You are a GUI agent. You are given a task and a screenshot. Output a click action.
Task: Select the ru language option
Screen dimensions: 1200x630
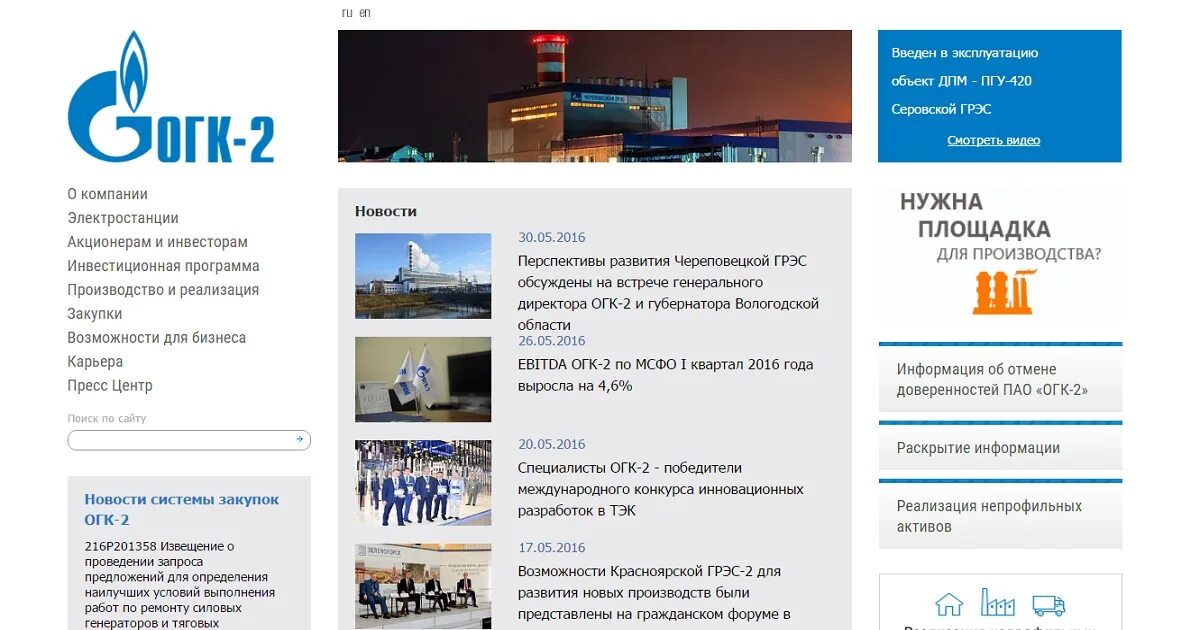tap(346, 12)
